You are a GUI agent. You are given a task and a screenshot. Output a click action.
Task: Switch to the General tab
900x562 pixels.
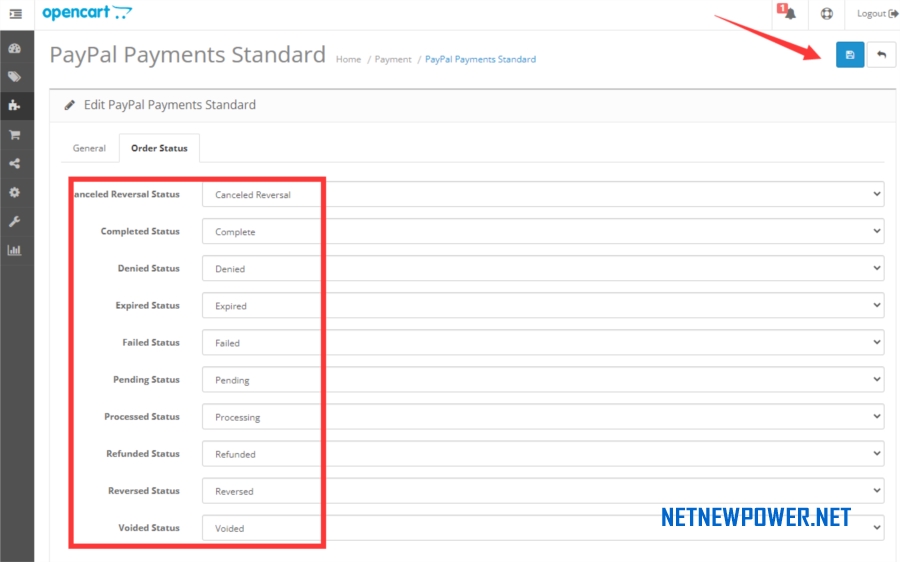click(89, 148)
